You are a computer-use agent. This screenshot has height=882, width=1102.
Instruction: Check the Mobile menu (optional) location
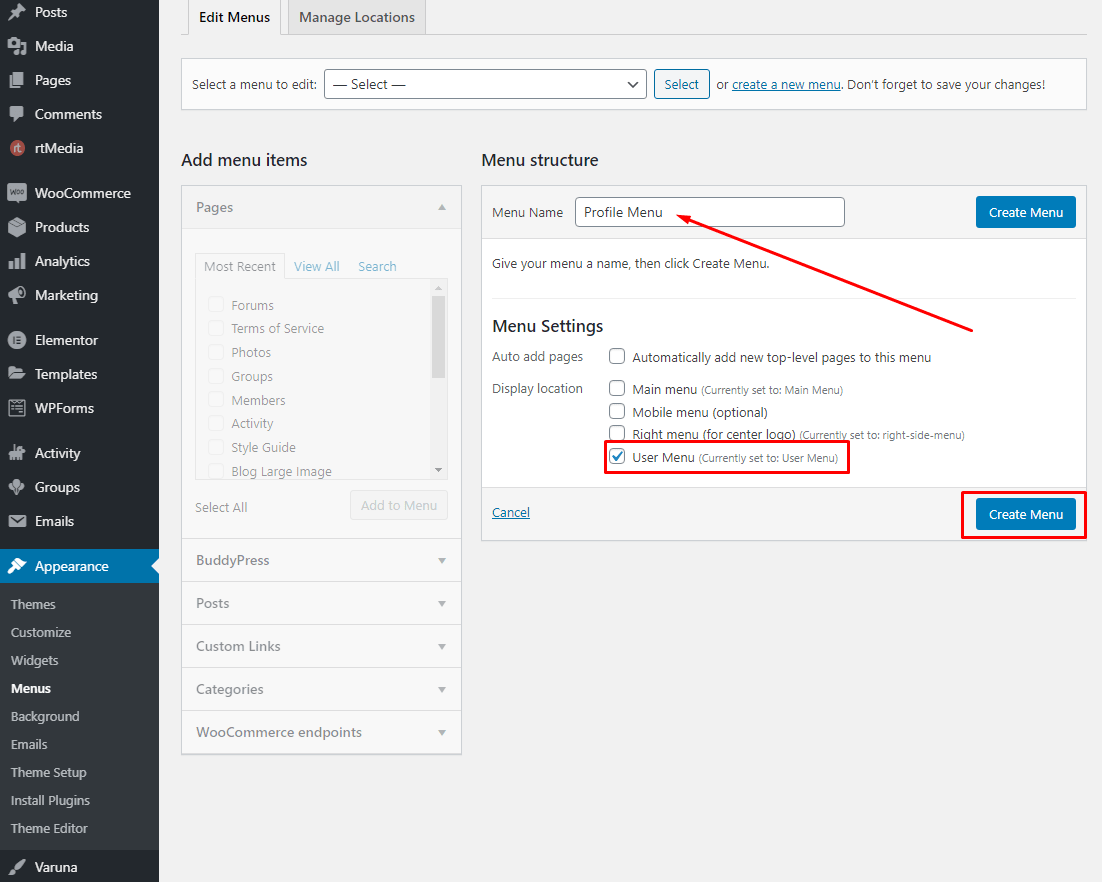pyautogui.click(x=617, y=411)
